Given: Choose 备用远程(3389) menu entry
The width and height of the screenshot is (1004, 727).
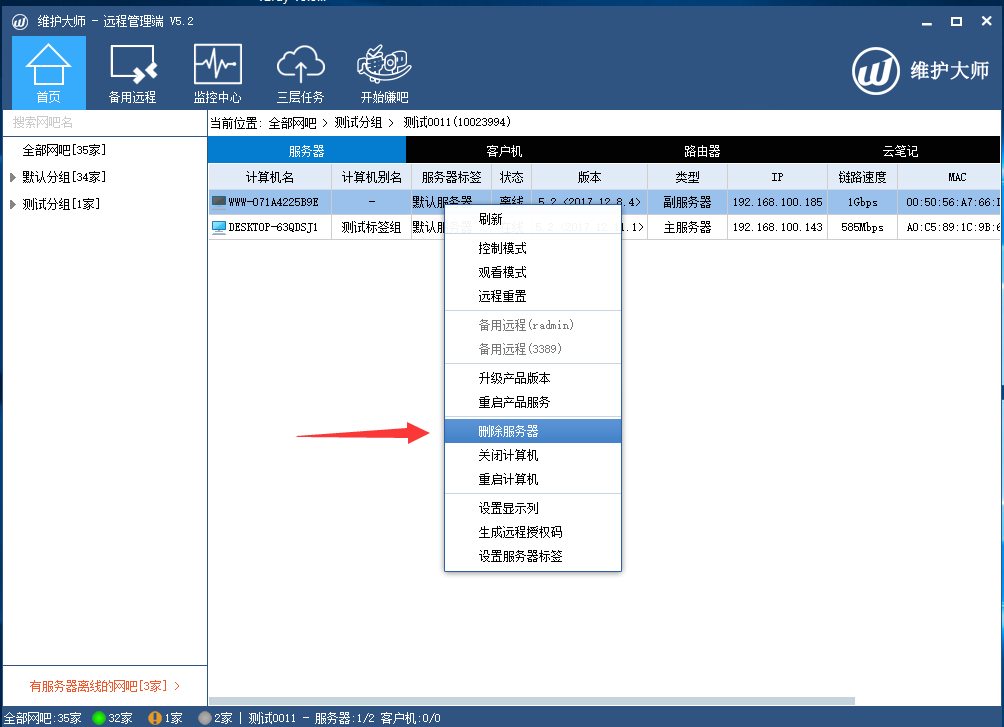Looking at the screenshot, I should pyautogui.click(x=533, y=349).
